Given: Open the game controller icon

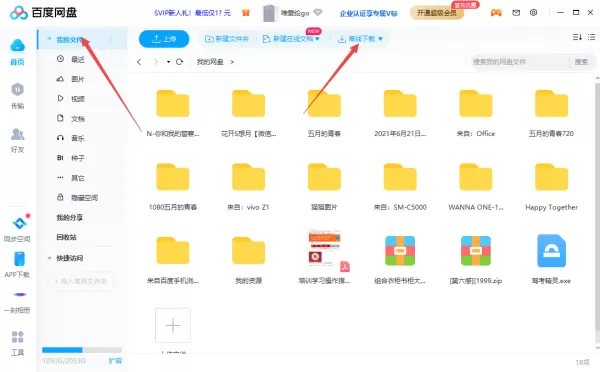Looking at the screenshot, I should [x=496, y=13].
